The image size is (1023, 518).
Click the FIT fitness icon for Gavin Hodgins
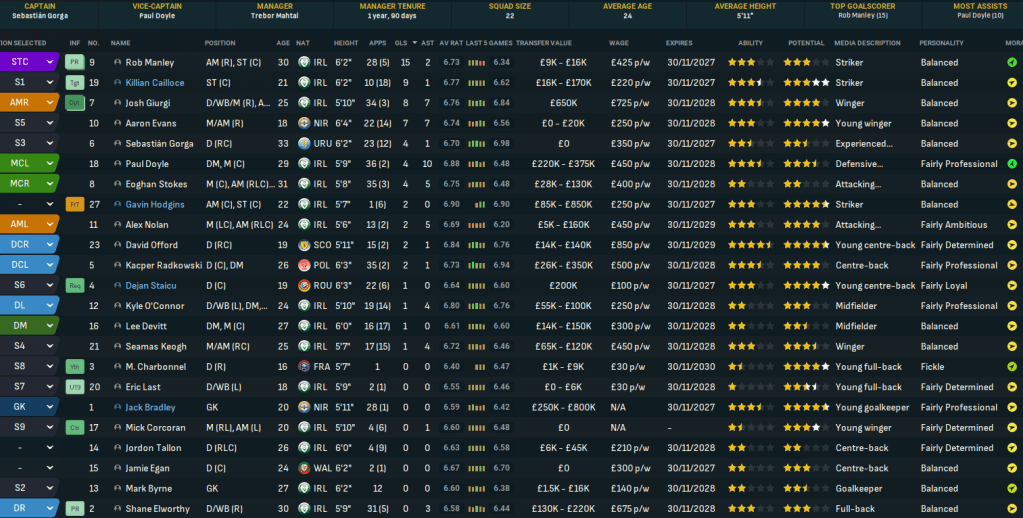click(74, 204)
